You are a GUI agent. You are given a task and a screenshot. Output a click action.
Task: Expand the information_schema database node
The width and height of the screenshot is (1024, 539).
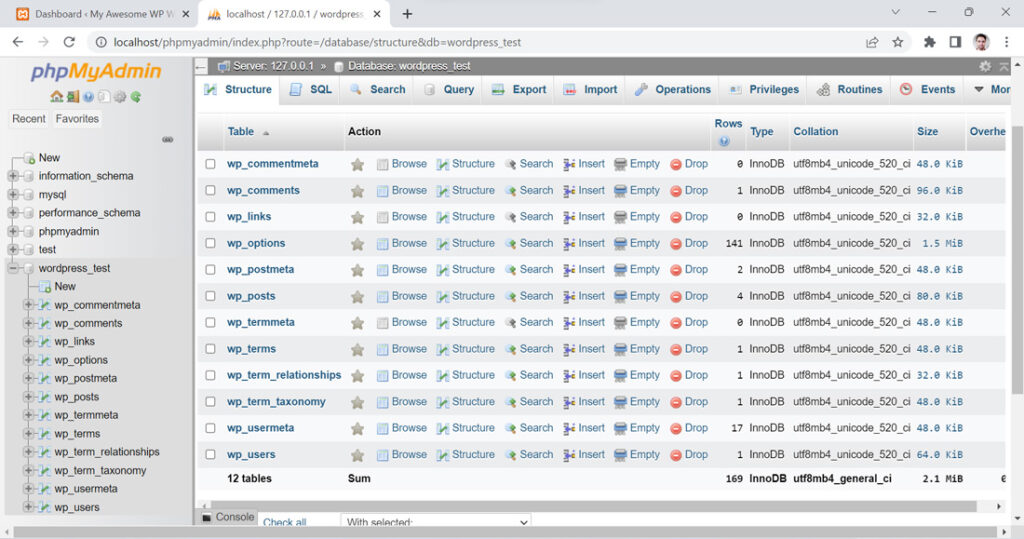13,176
